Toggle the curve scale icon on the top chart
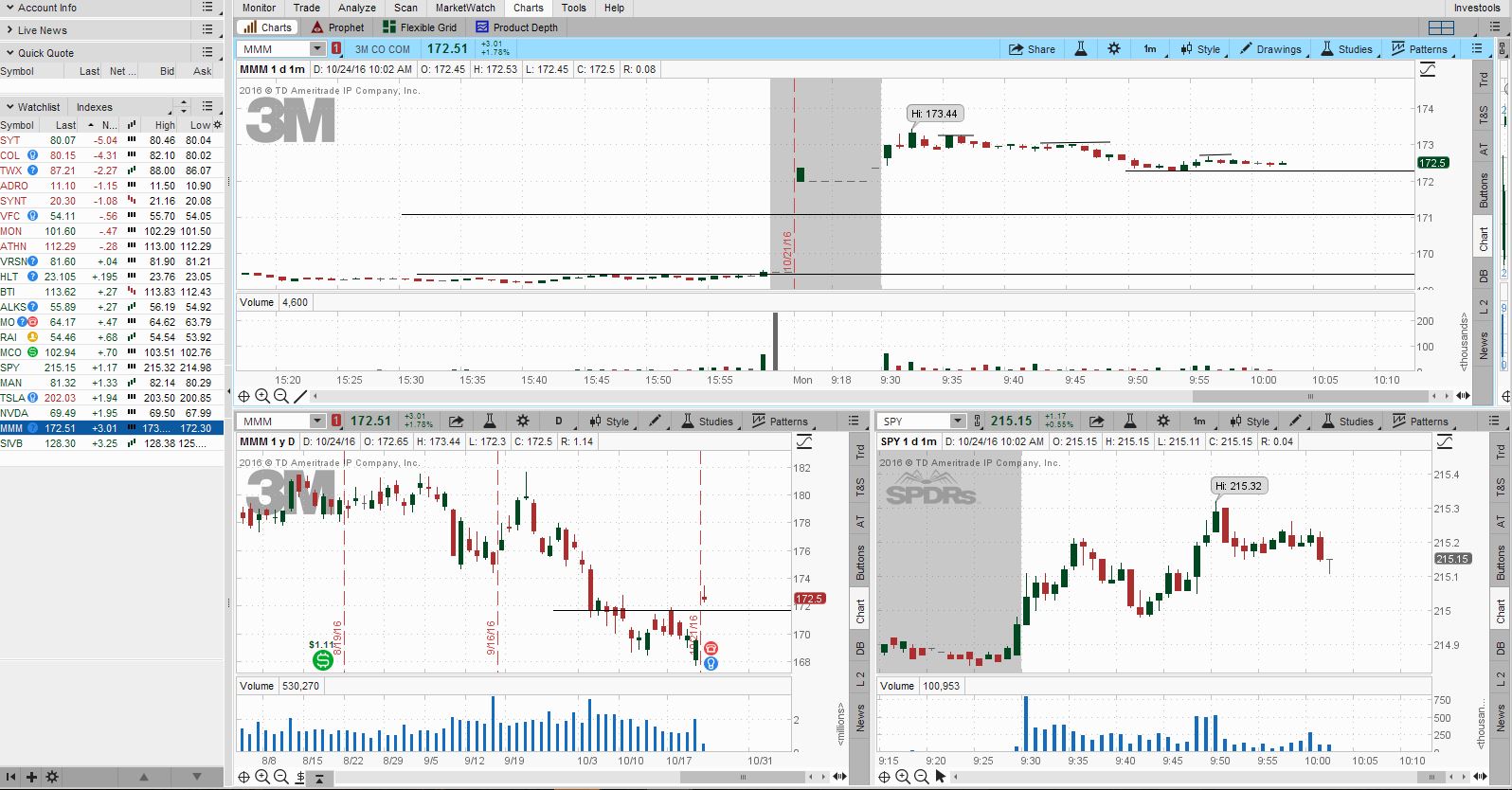The height and width of the screenshot is (790, 1512). [1427, 69]
